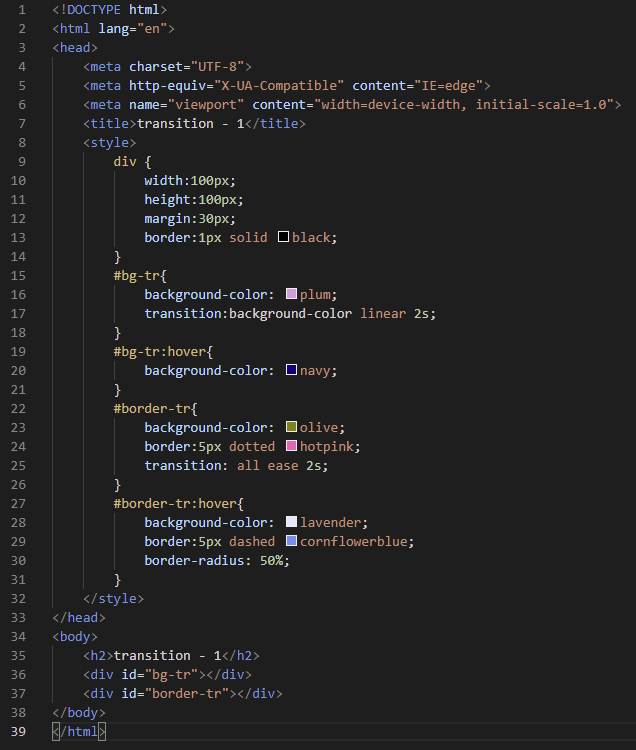Viewport: 636px width, 750px height.
Task: Click the div id="bg-tr" line
Action: (167, 675)
